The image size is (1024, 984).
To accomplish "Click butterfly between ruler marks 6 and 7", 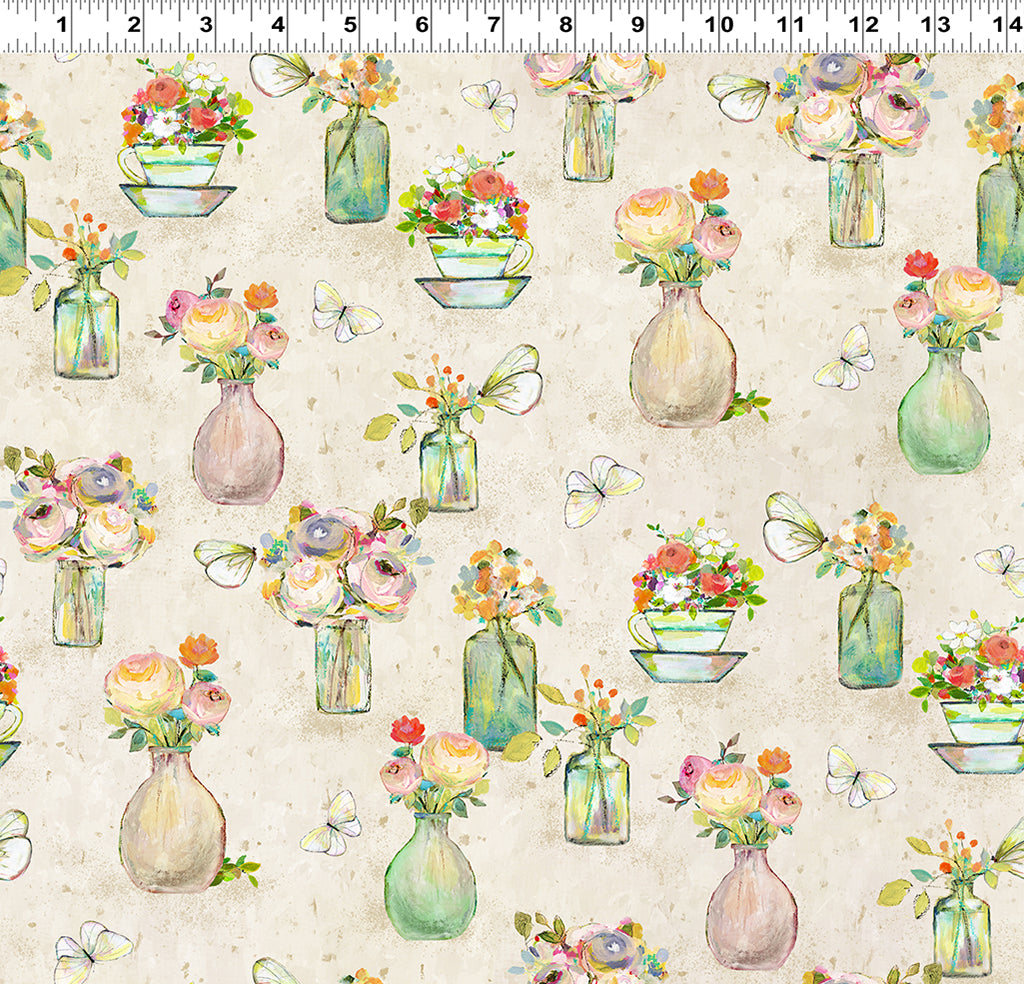I will pyautogui.click(x=490, y=104).
